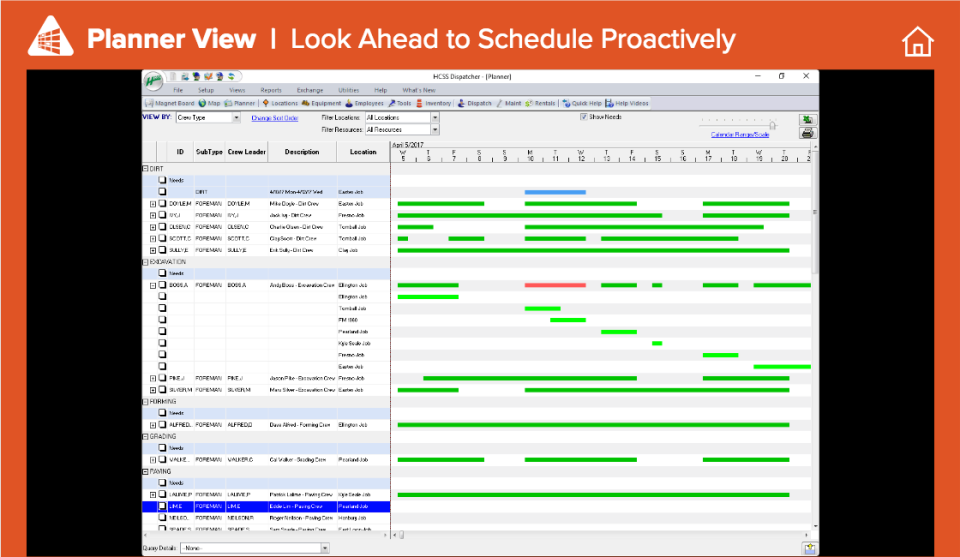Click the Tomball Job under BOSS.A
Image resolution: width=960 pixels, height=557 pixels.
point(352,308)
